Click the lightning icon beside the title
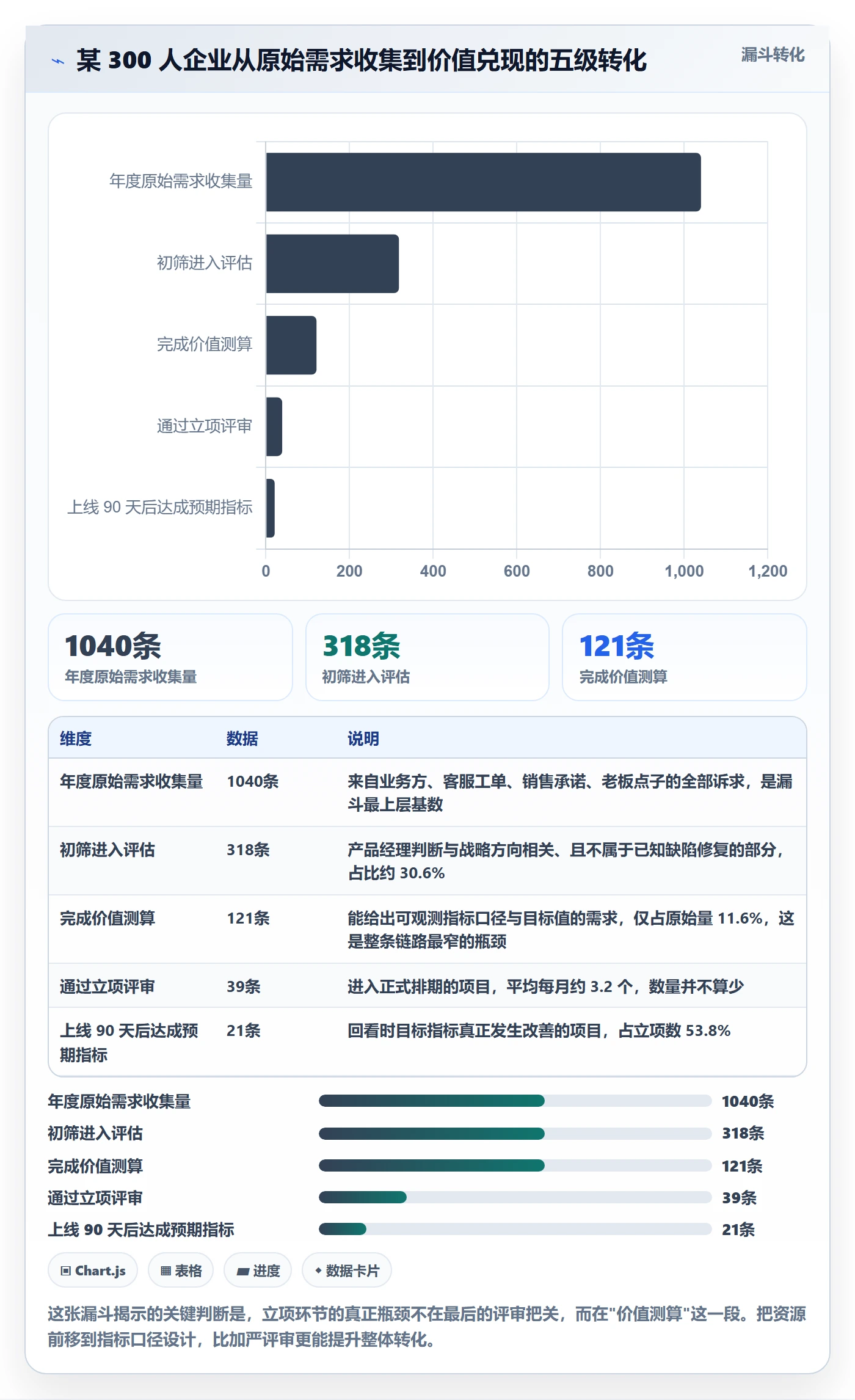The image size is (855, 1400). 58,61
